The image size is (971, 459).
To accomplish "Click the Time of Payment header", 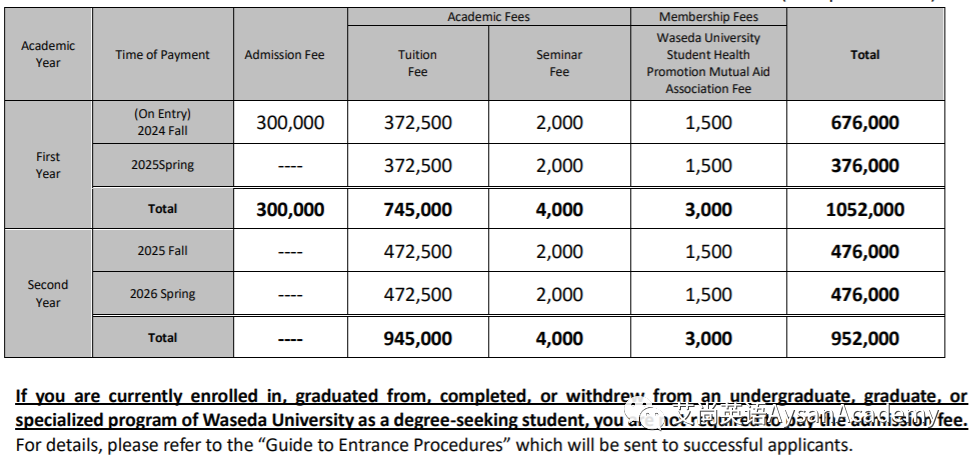I will pos(163,54).
